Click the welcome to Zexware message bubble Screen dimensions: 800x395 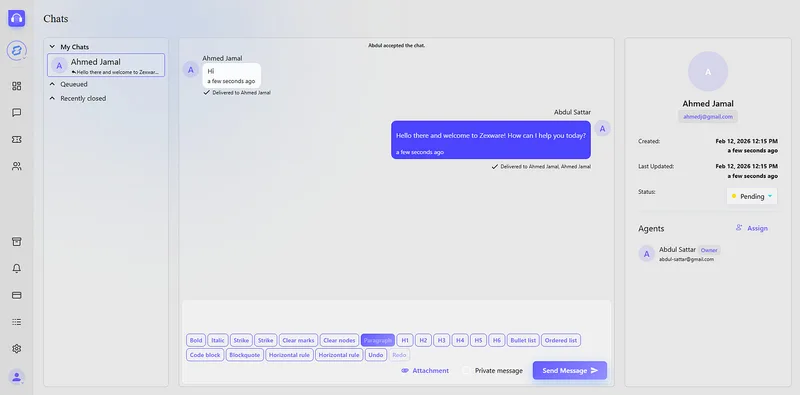click(x=491, y=140)
